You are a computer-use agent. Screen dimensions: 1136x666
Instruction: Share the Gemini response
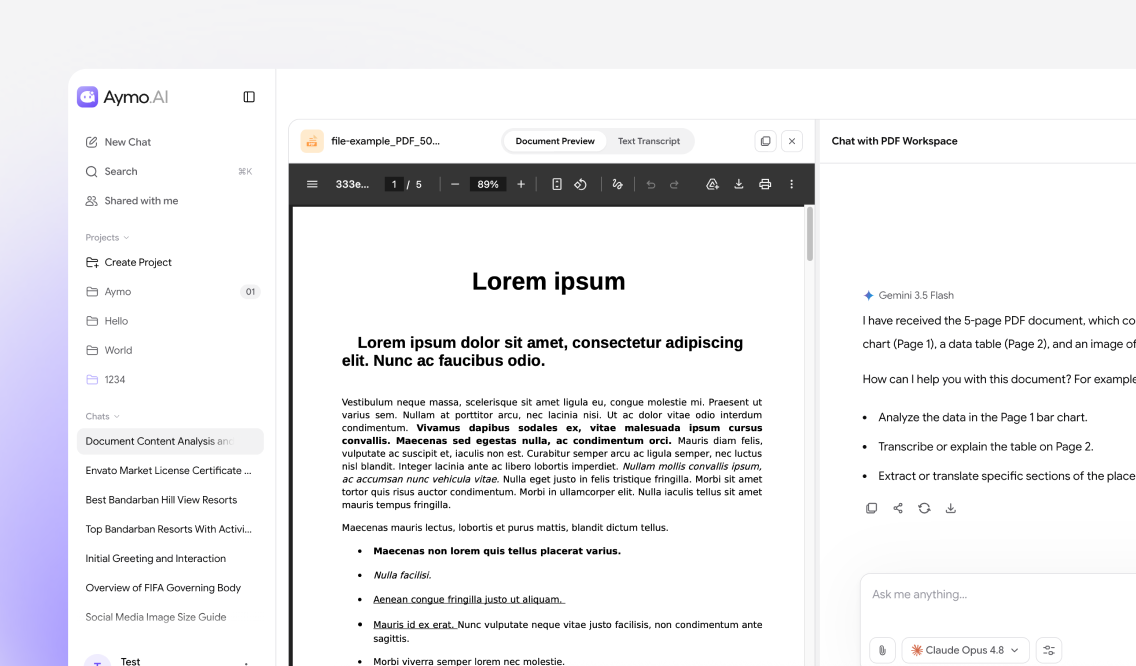898,508
